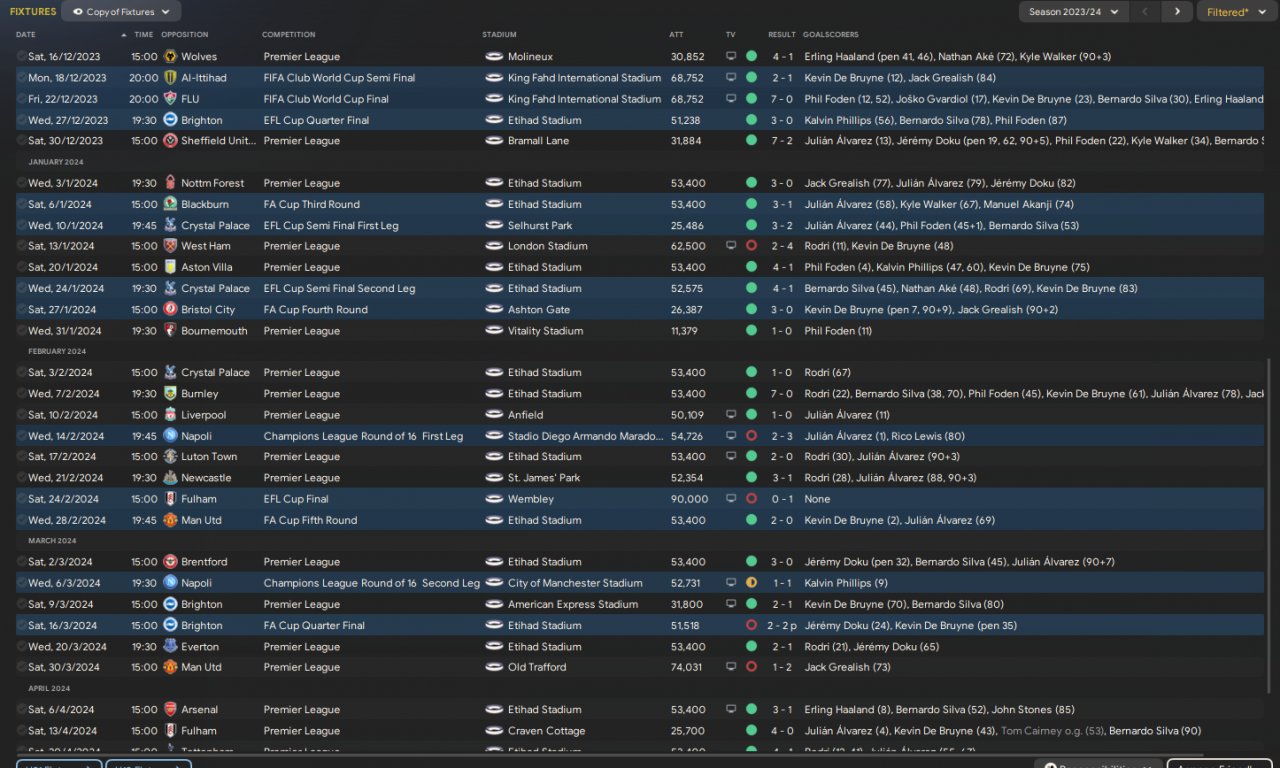Click the tick icon beside Sat, 16/12/2023

22,57
